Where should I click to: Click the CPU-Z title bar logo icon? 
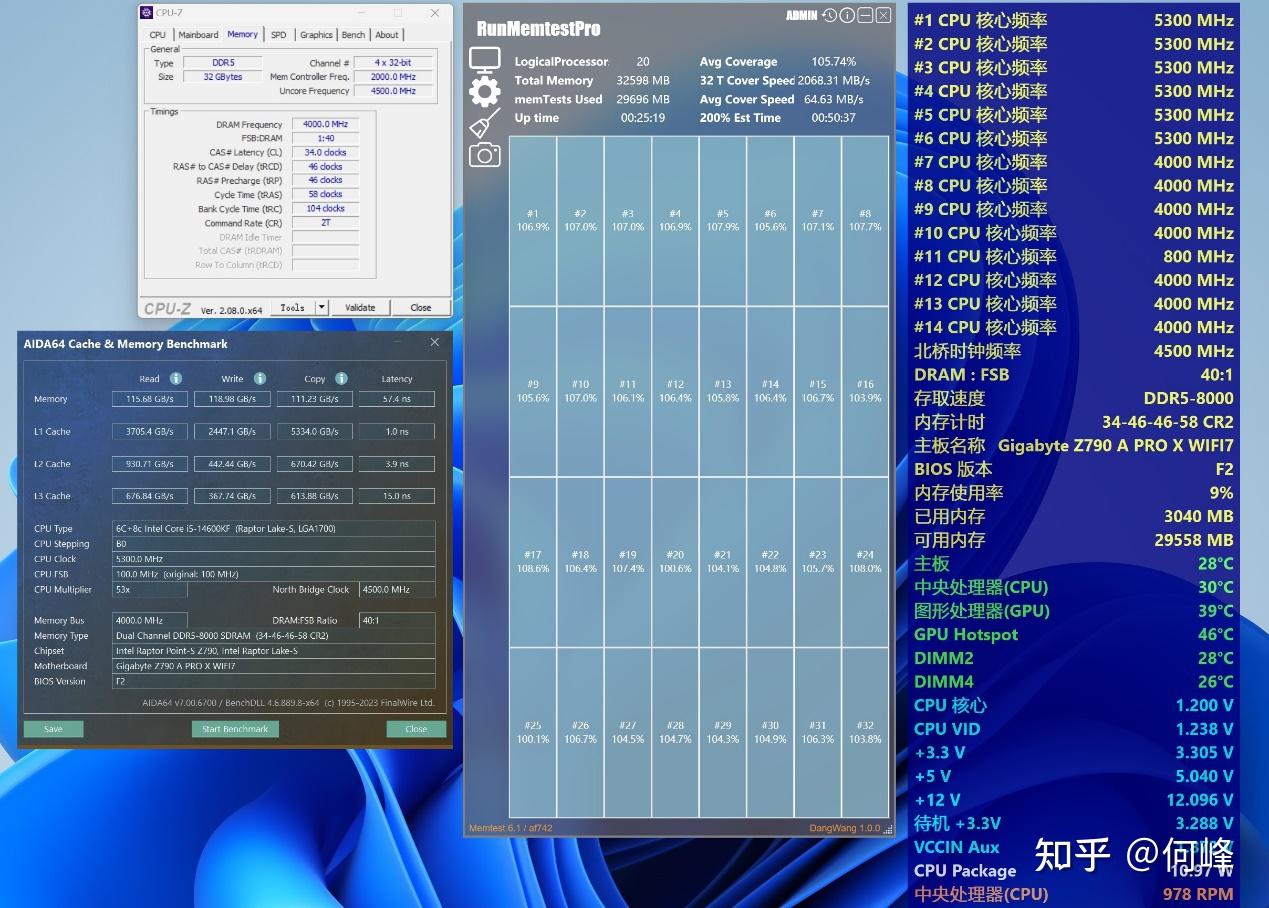[147, 13]
